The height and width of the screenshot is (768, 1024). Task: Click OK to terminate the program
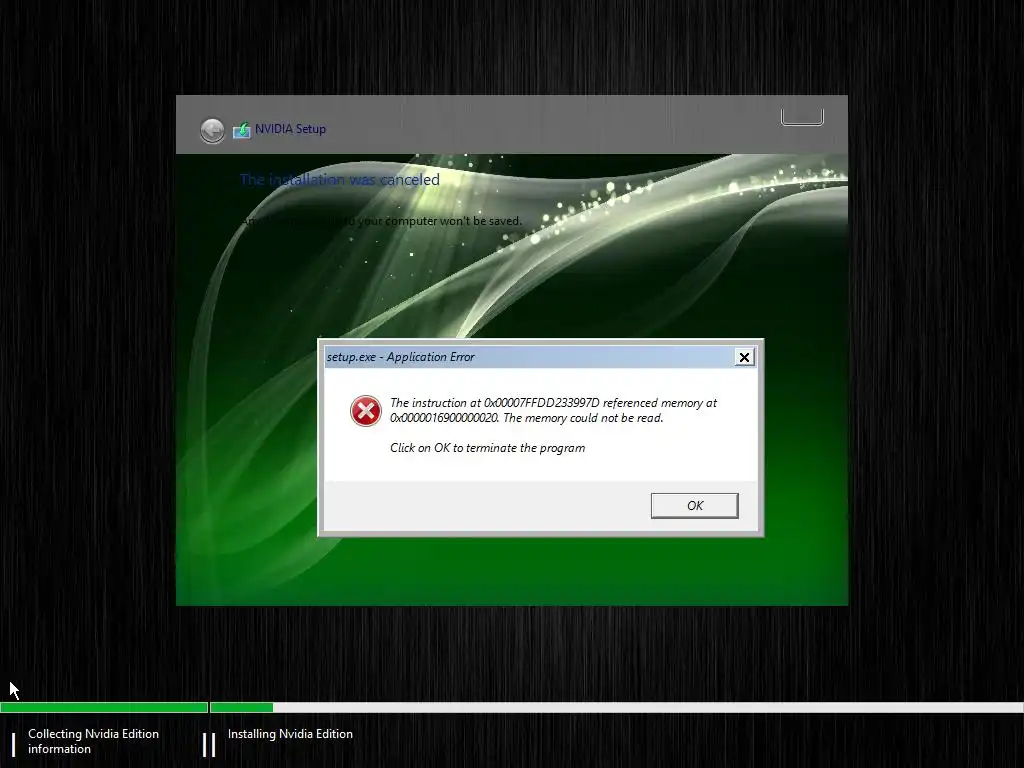coord(694,505)
